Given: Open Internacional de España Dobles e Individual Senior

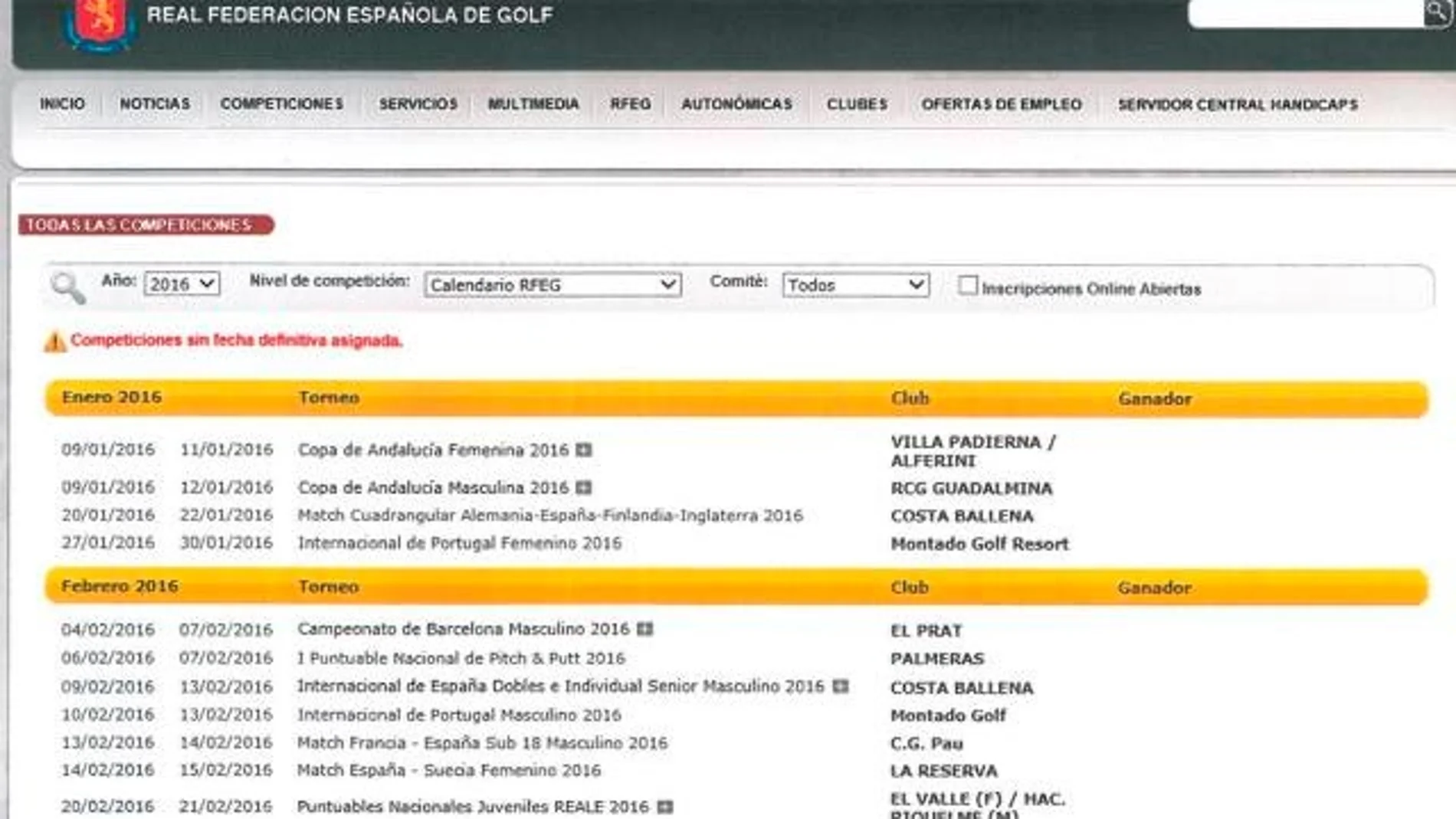Looking at the screenshot, I should point(561,686).
